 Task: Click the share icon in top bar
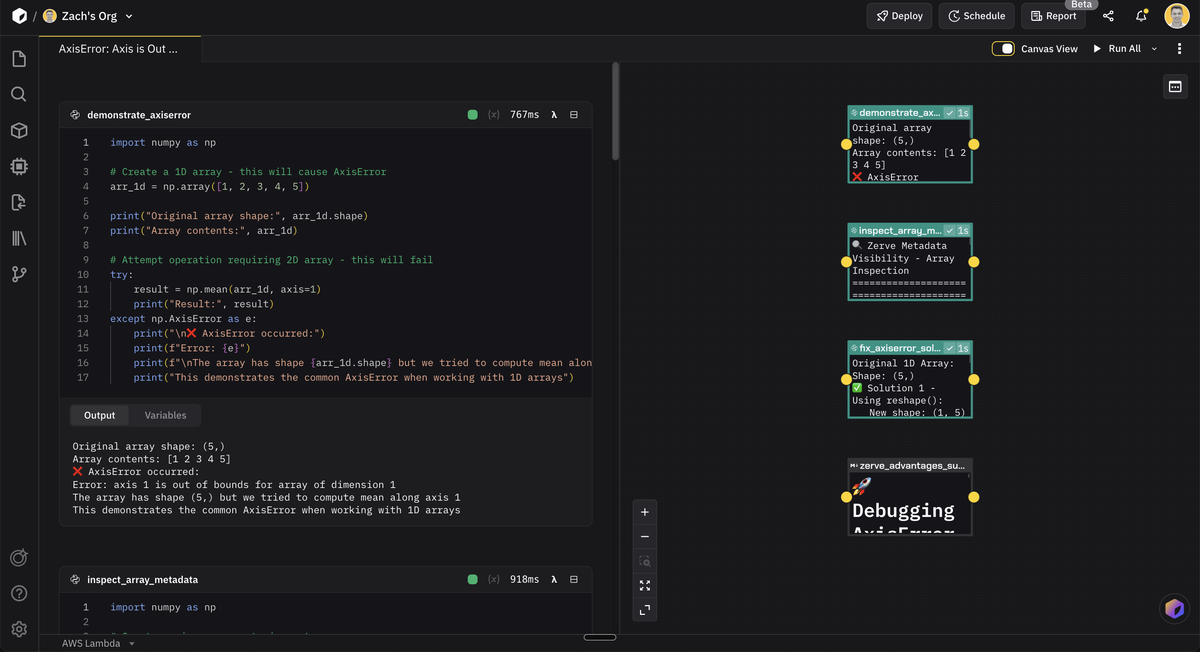click(x=1108, y=16)
